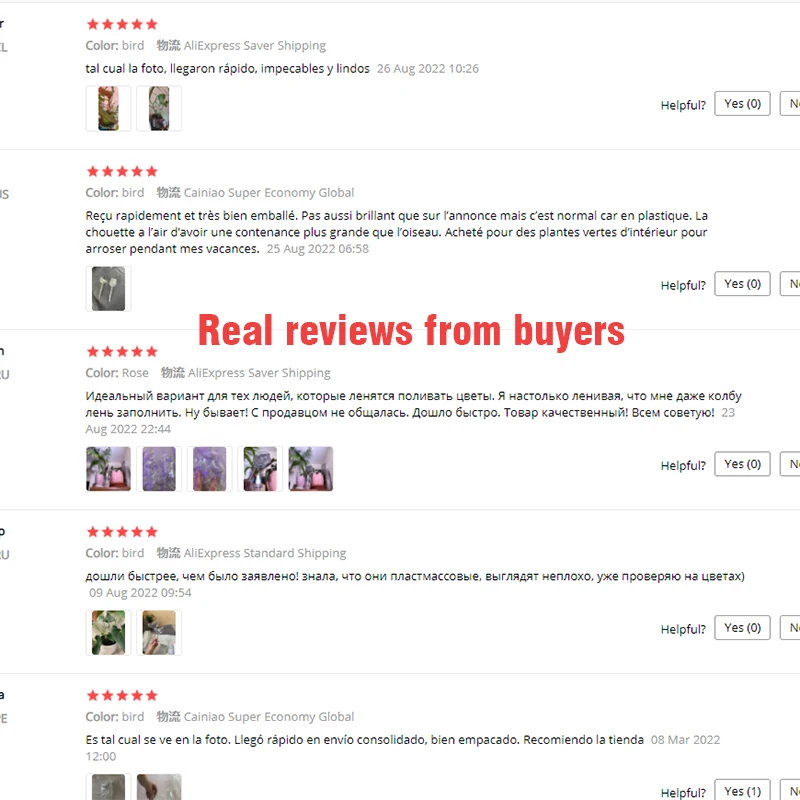
Task: Open second purple thumbnail in Rose review
Action: pyautogui.click(x=159, y=469)
